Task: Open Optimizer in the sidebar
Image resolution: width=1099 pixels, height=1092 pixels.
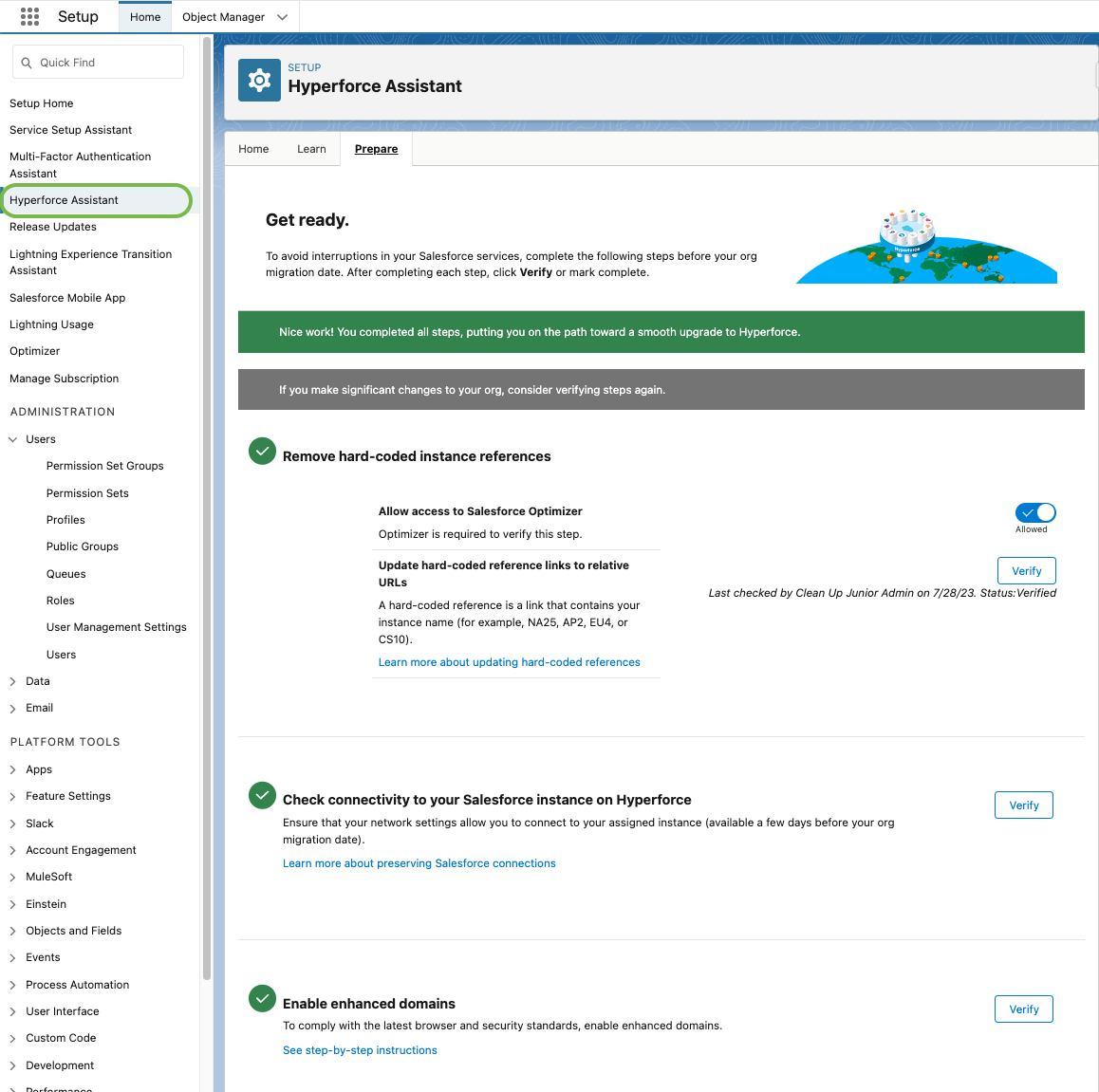Action: 34,351
